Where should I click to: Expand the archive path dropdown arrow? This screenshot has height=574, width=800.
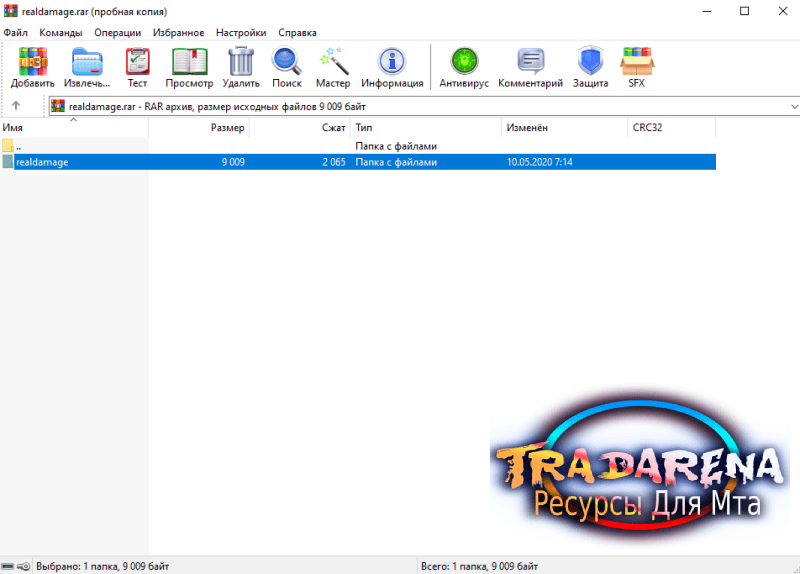(x=794, y=107)
